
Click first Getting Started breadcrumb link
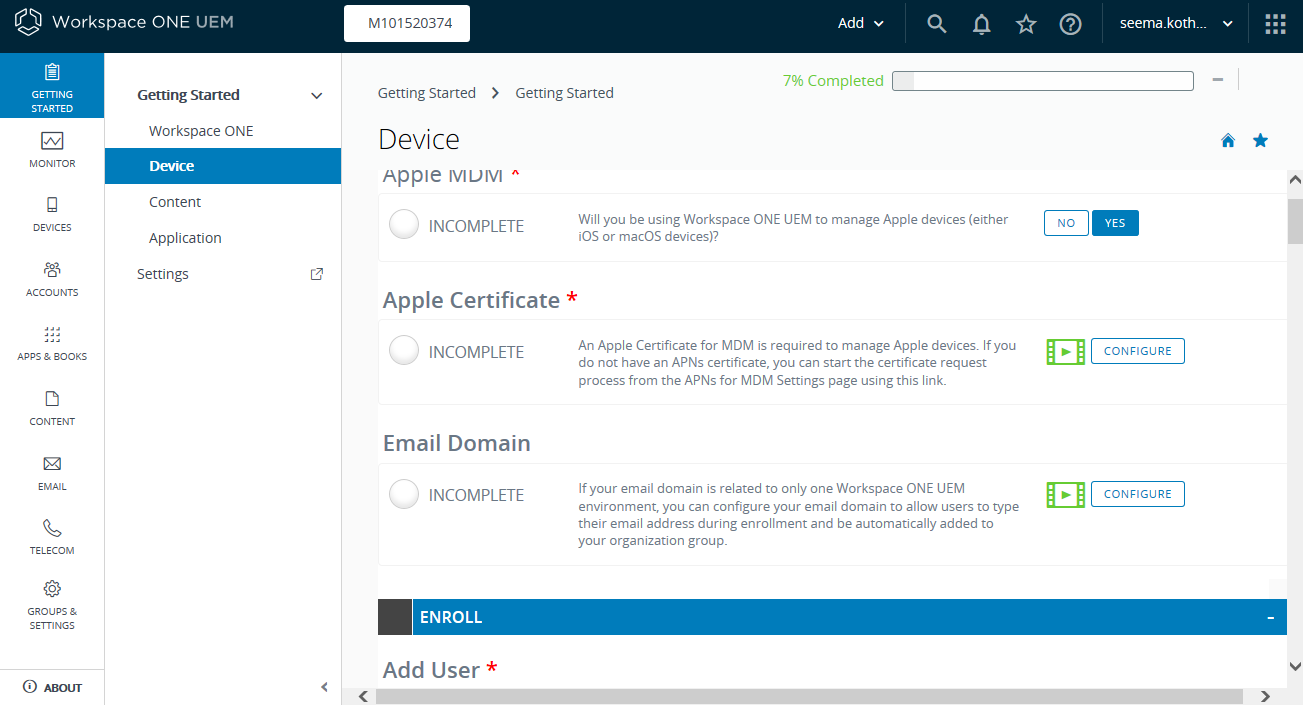[427, 93]
